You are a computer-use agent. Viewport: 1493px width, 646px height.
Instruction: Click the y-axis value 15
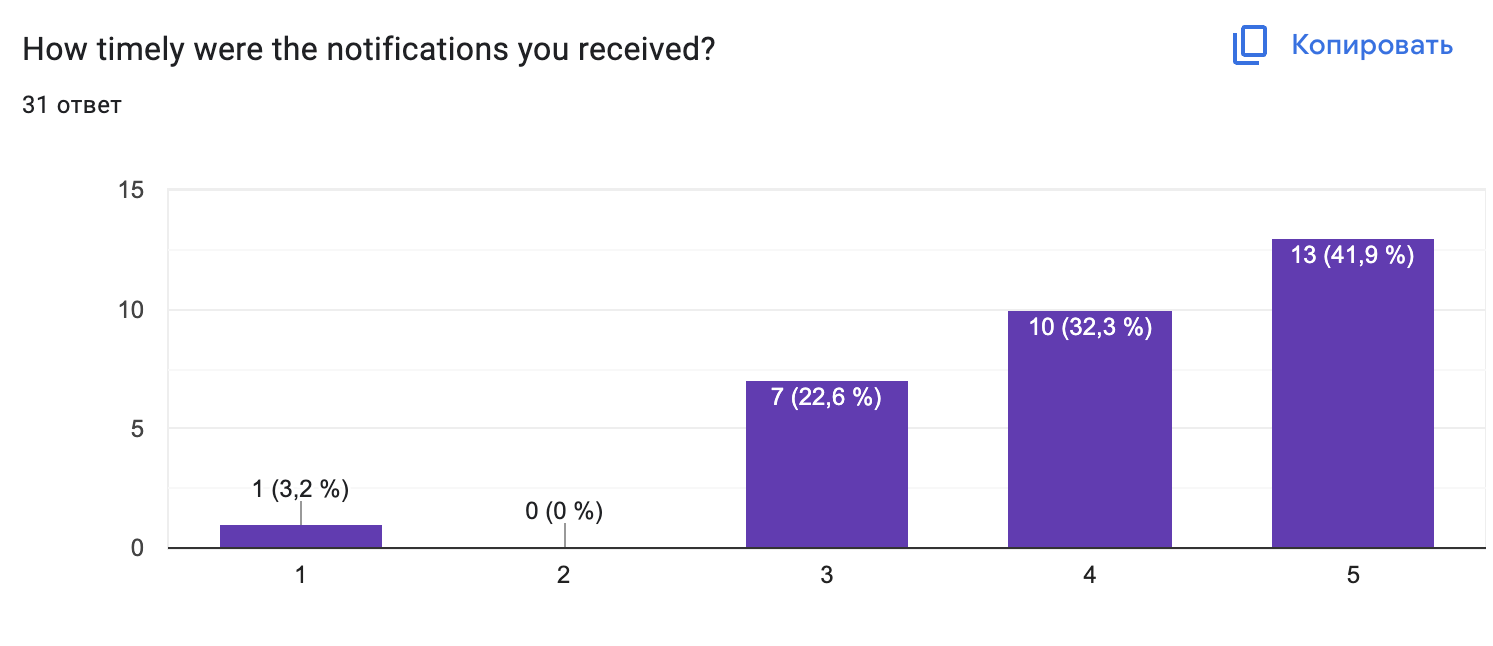[132, 190]
